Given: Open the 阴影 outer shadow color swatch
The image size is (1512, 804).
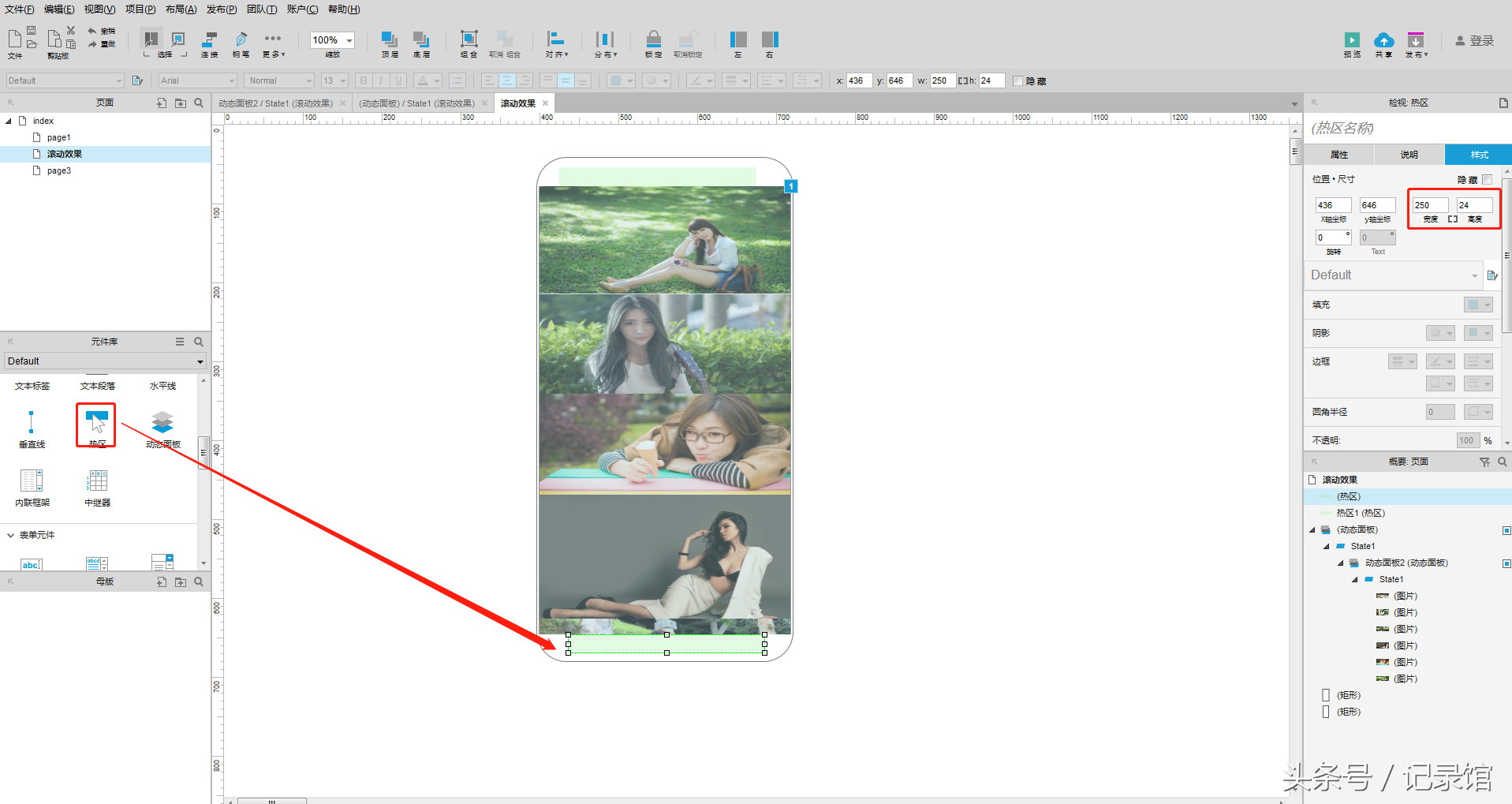Looking at the screenshot, I should 1440,333.
